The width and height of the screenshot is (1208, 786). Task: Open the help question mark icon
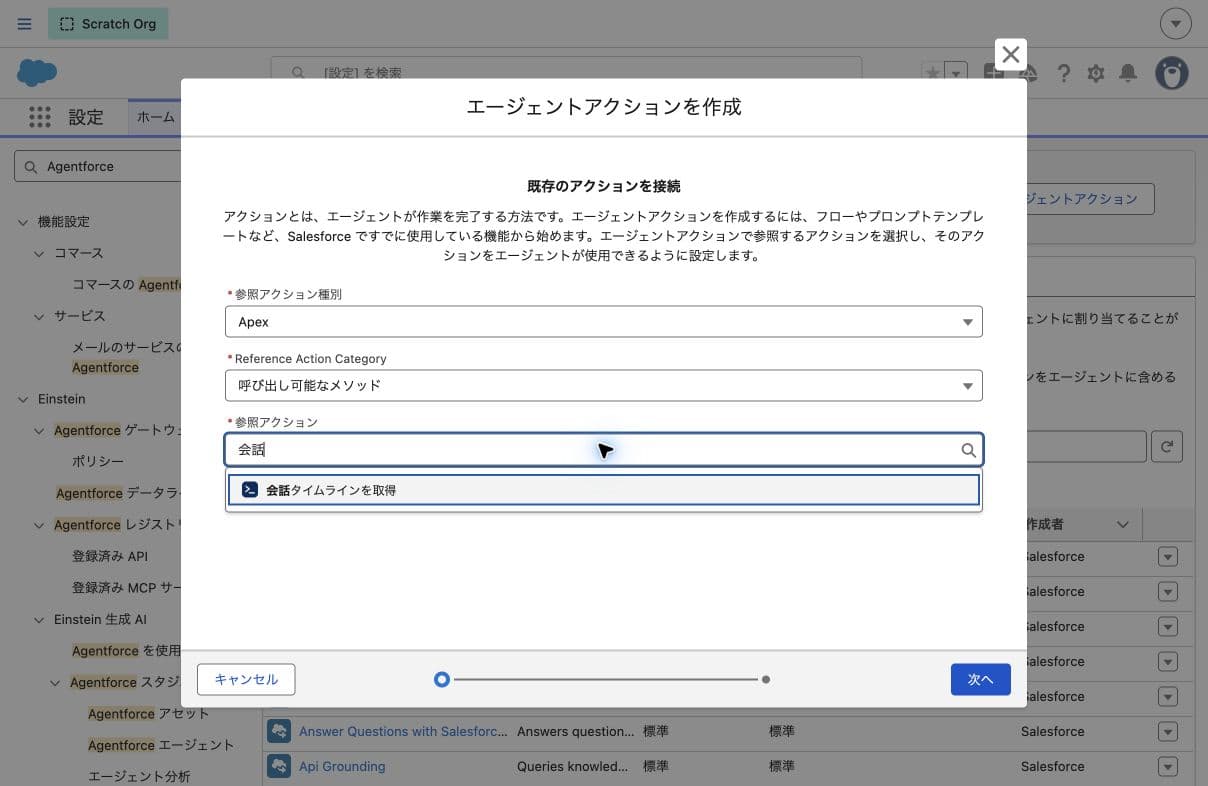pos(1064,73)
